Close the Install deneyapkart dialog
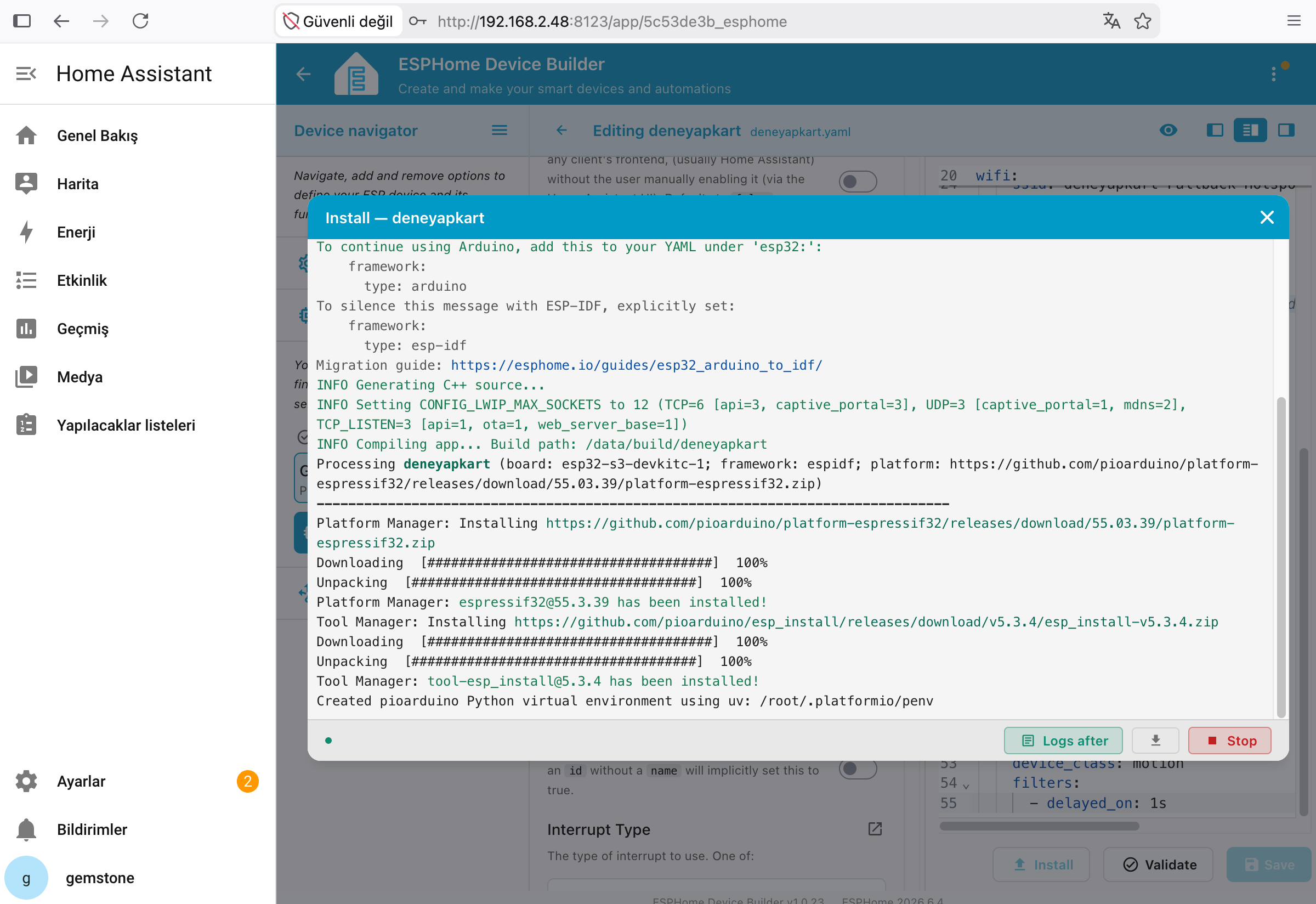 [x=1267, y=218]
